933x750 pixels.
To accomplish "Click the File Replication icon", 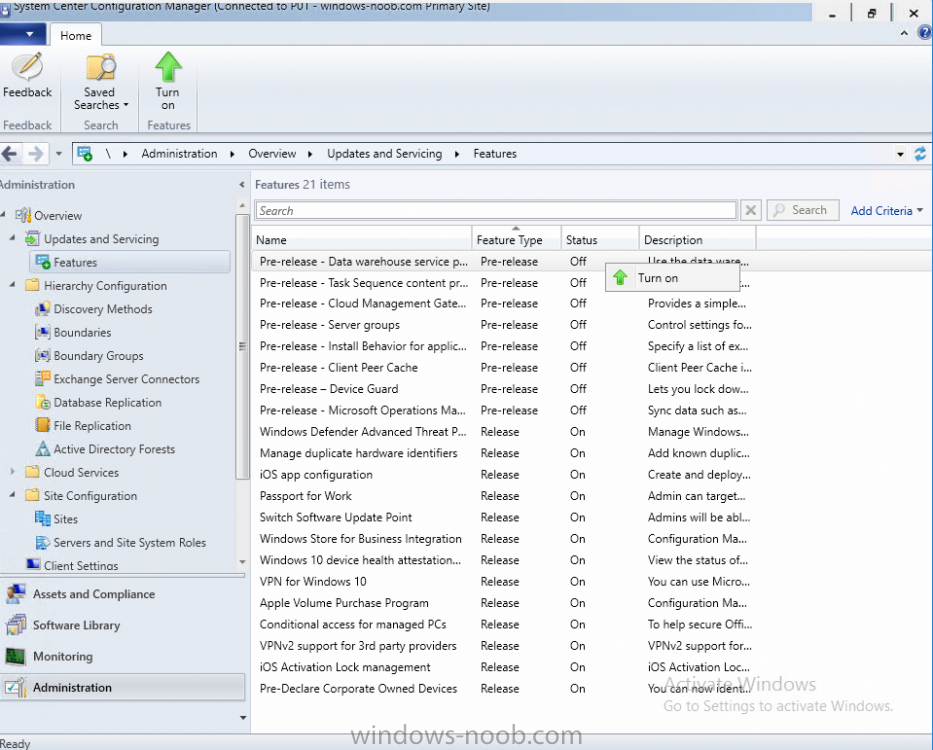I will [43, 426].
